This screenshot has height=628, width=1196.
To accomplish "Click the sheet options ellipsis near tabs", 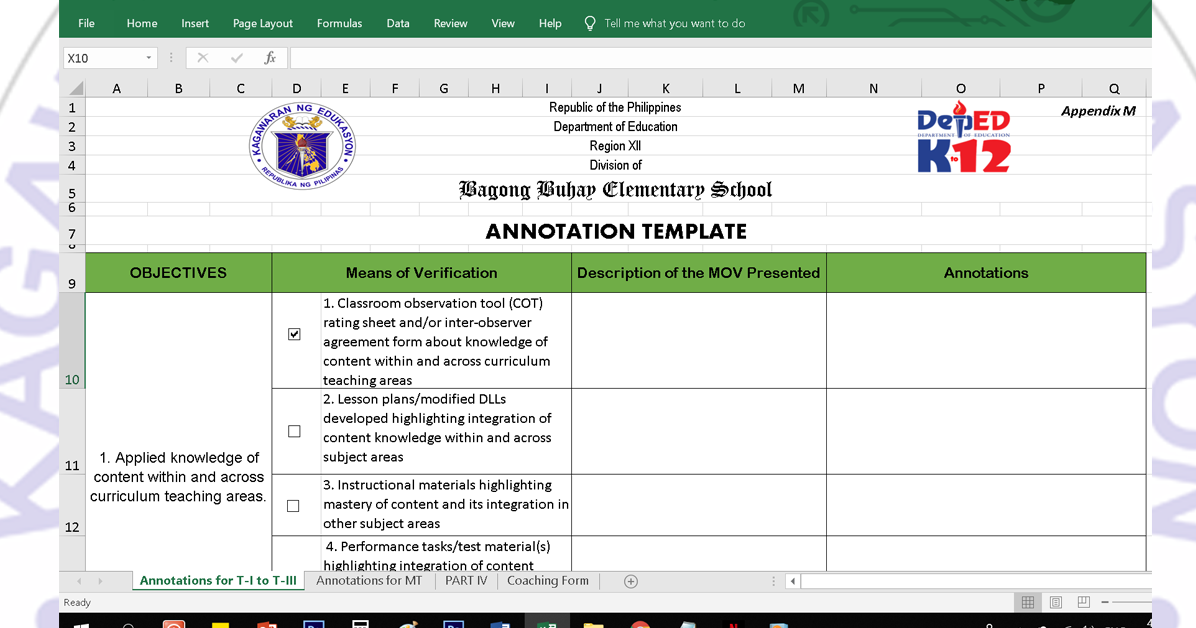I will [x=773, y=580].
